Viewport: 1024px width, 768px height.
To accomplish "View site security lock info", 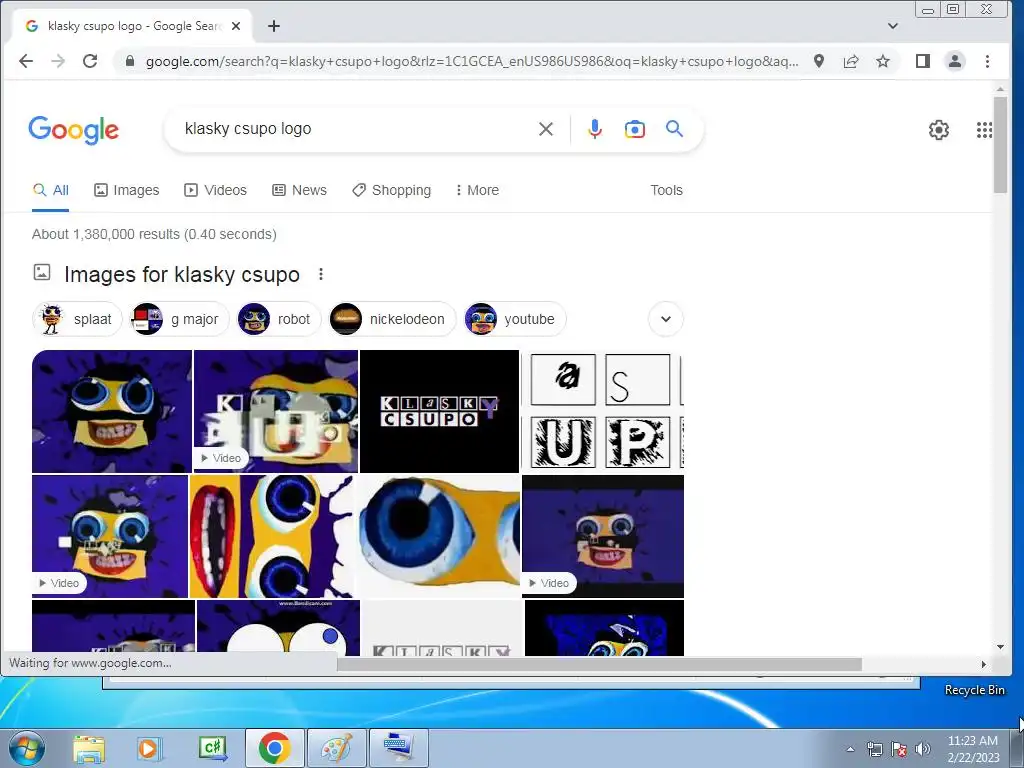I will coord(130,61).
